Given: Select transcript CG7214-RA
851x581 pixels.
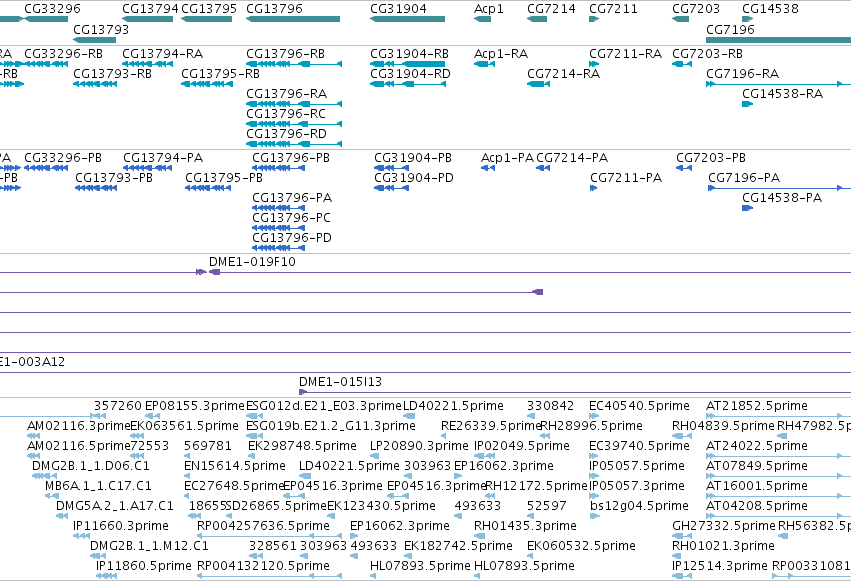Looking at the screenshot, I should (563, 74).
